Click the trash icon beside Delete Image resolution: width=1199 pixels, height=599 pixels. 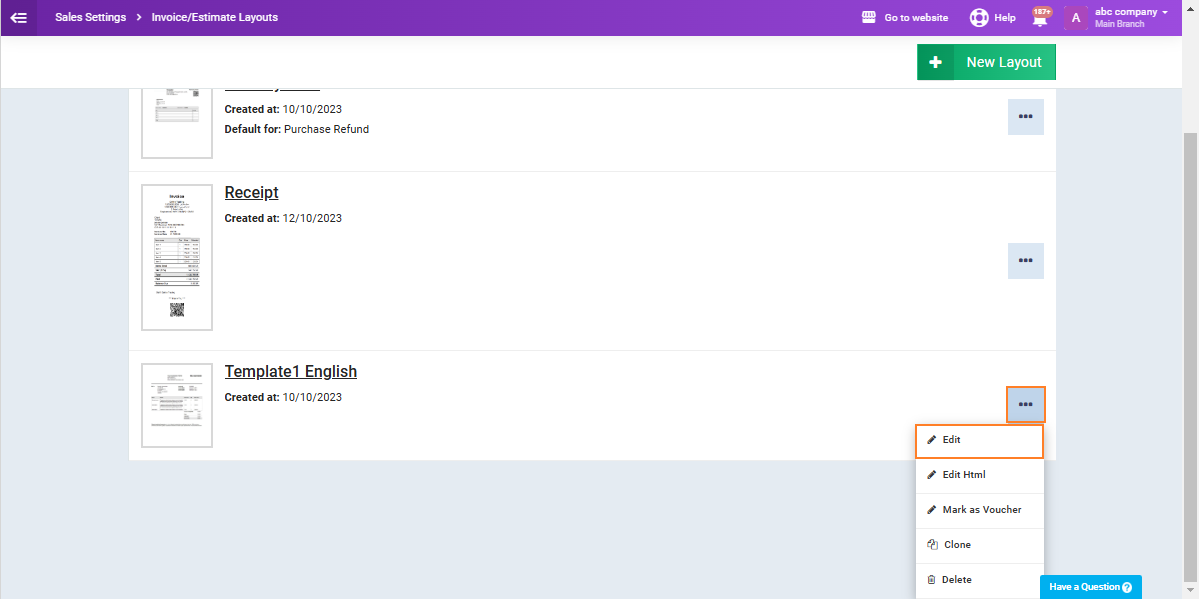(931, 580)
